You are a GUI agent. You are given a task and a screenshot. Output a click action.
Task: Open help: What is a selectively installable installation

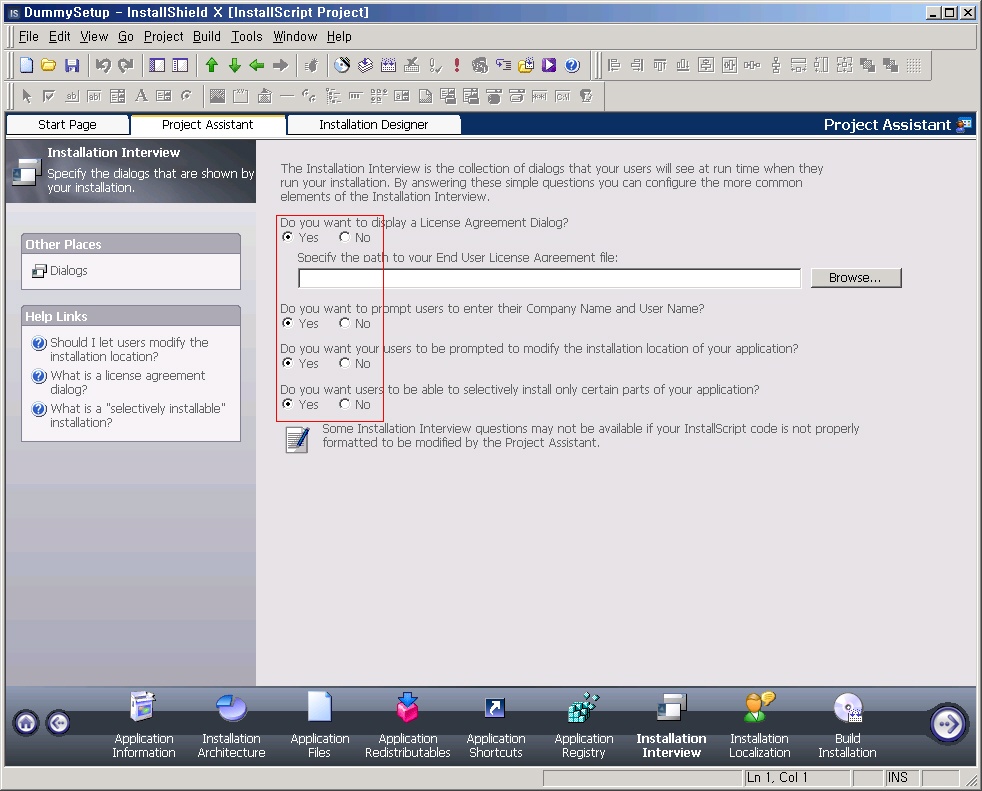point(138,415)
